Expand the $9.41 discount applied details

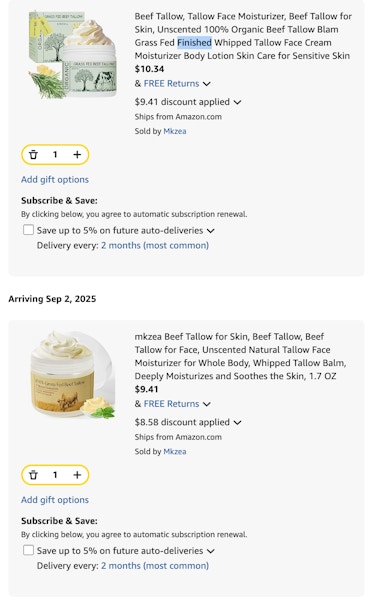[x=237, y=102]
